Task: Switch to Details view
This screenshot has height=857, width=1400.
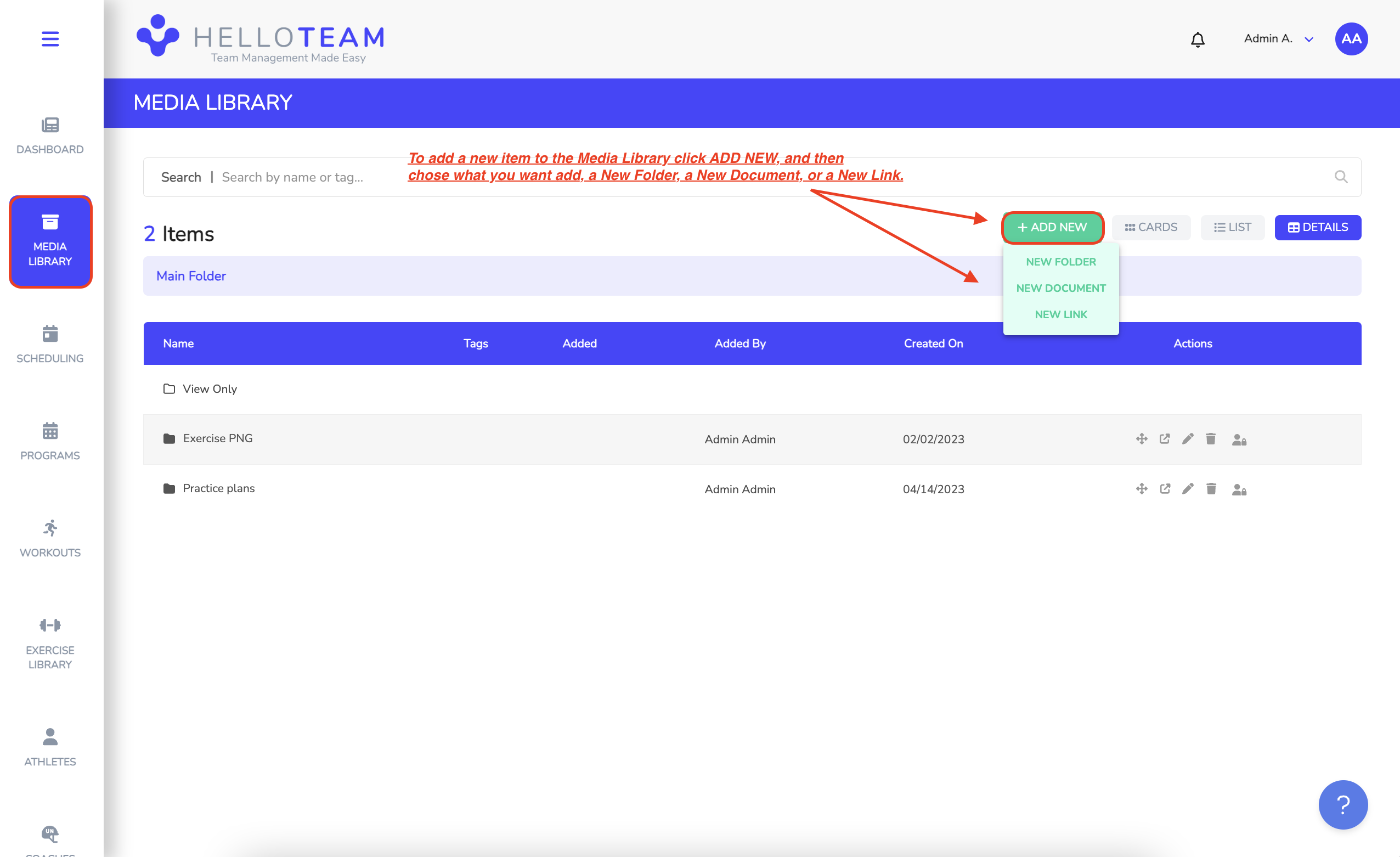Action: coord(1317,227)
